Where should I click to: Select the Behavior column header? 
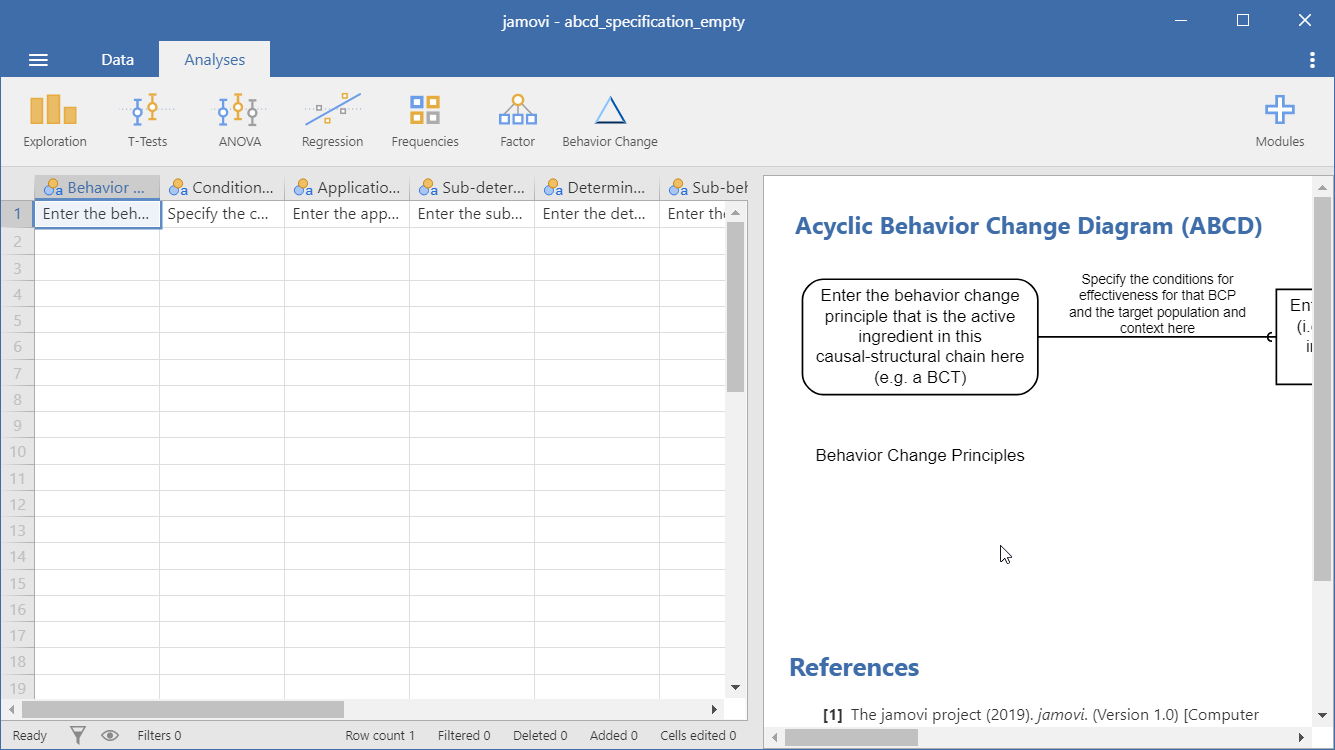97,187
